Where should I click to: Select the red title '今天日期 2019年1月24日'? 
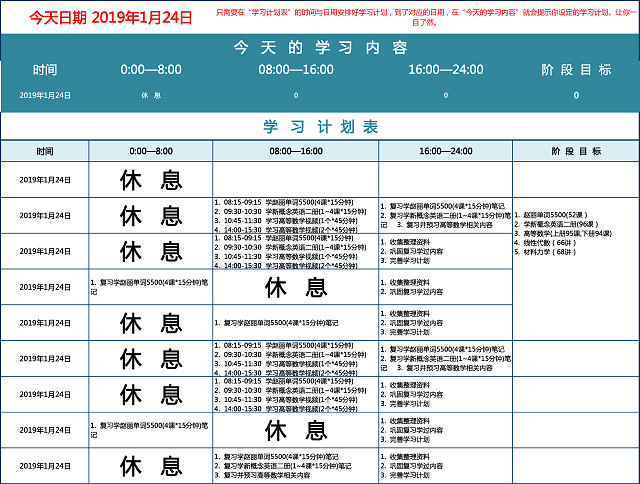pyautogui.click(x=111, y=18)
